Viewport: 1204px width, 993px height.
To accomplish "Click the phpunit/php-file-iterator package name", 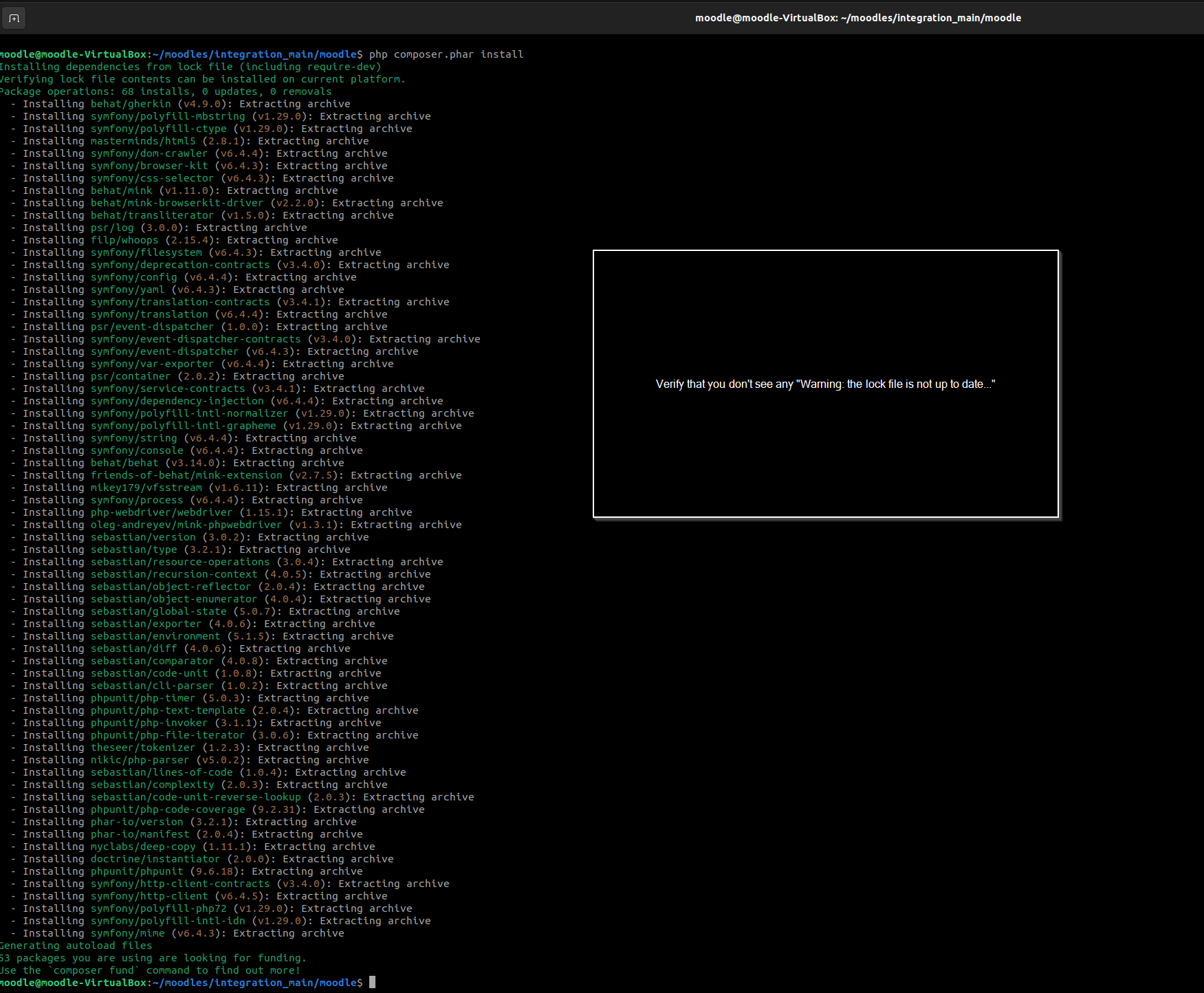I will click(168, 735).
